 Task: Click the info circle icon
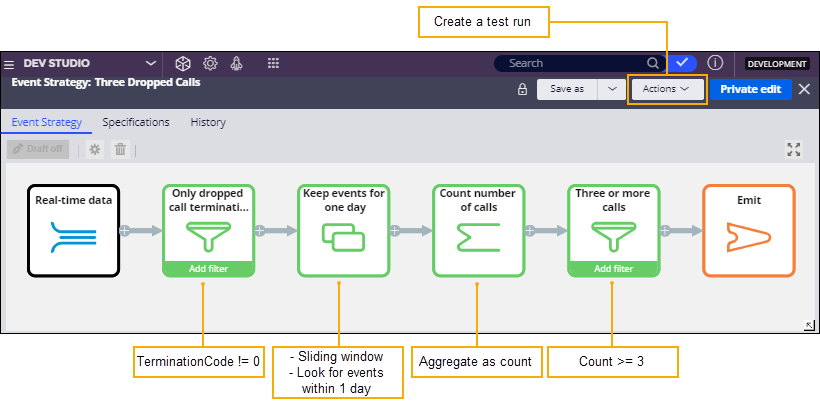tap(716, 63)
